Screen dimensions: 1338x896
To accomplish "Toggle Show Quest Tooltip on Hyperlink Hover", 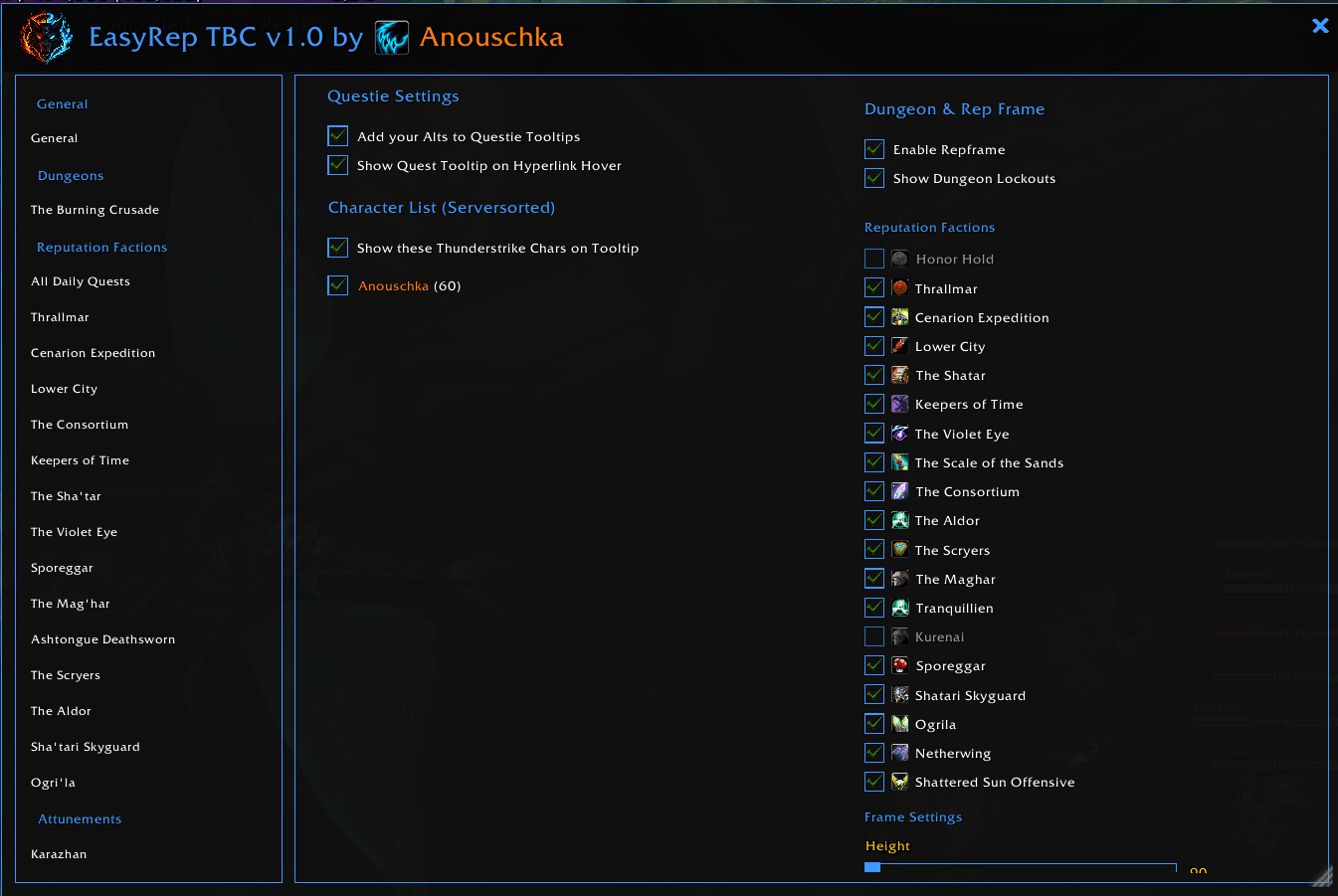I will [338, 165].
